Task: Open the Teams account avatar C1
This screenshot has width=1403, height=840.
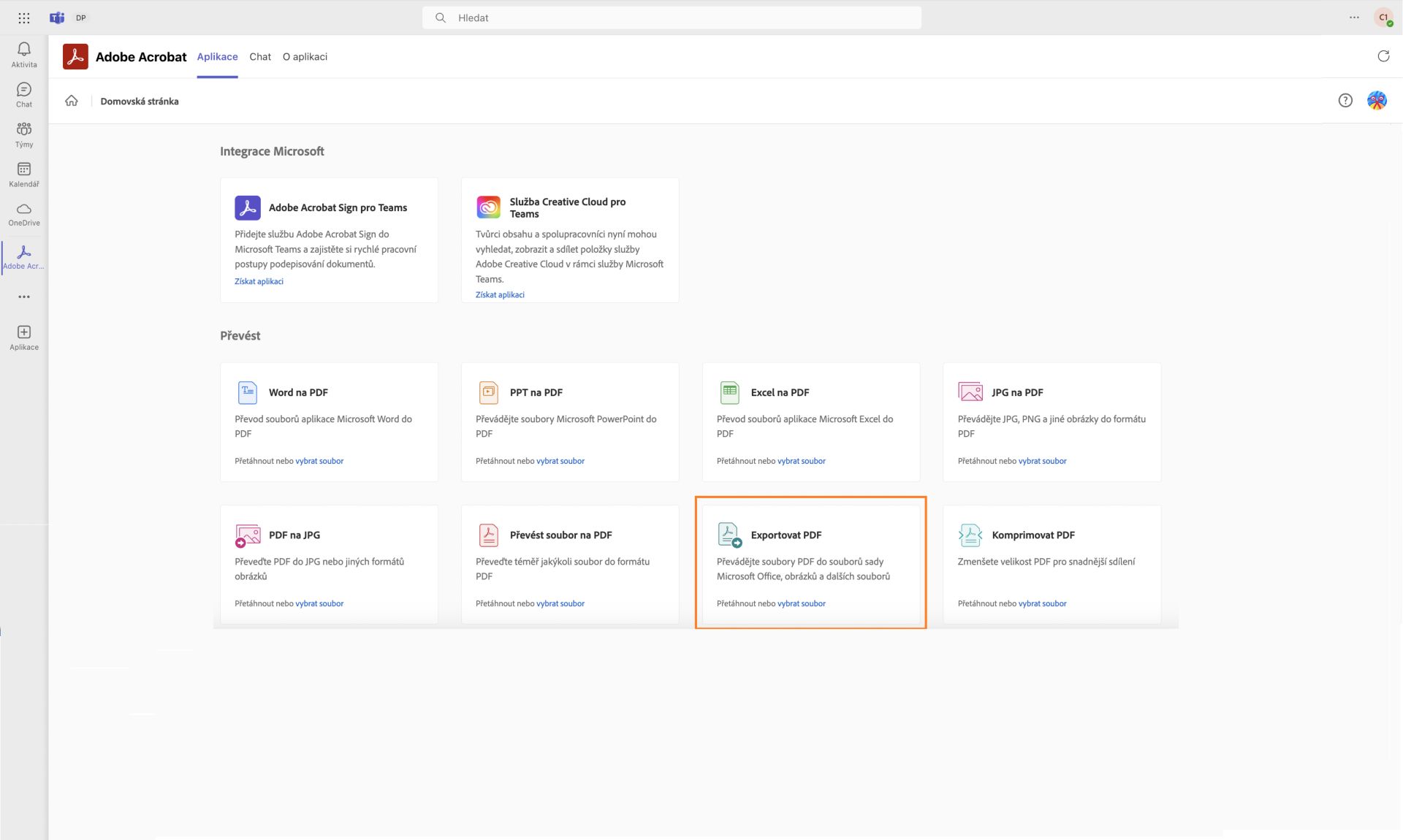Action: [x=1383, y=18]
